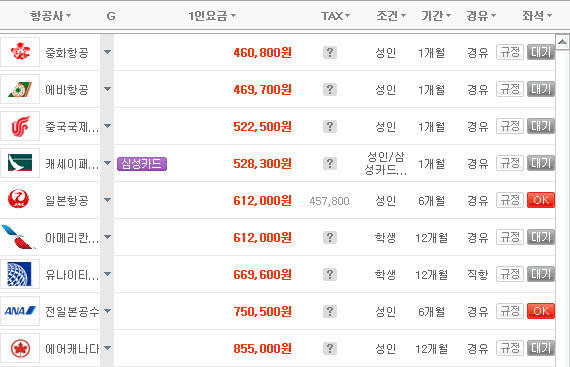Click the purple 삼성카드 badge
Image resolution: width=570 pixels, height=367 pixels.
142,164
